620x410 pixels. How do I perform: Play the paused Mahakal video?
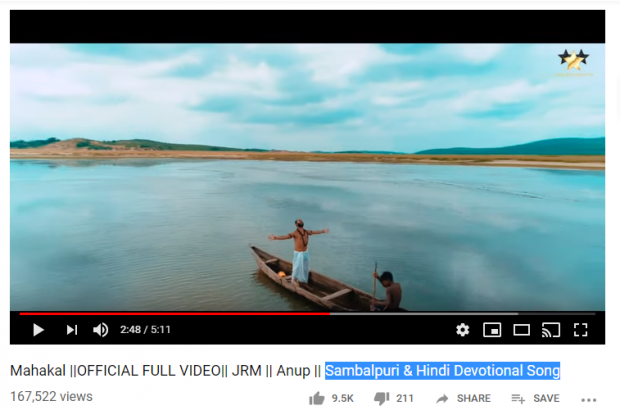pyautogui.click(x=38, y=329)
